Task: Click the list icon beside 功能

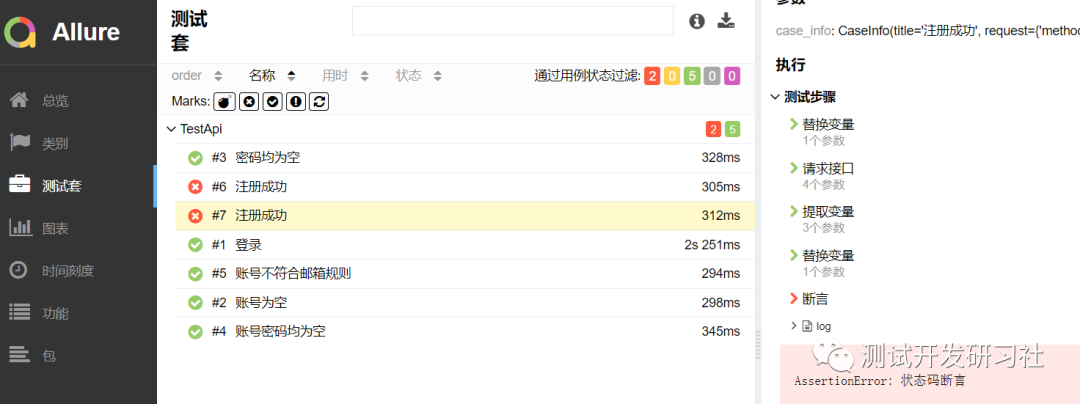Action: tap(19, 312)
